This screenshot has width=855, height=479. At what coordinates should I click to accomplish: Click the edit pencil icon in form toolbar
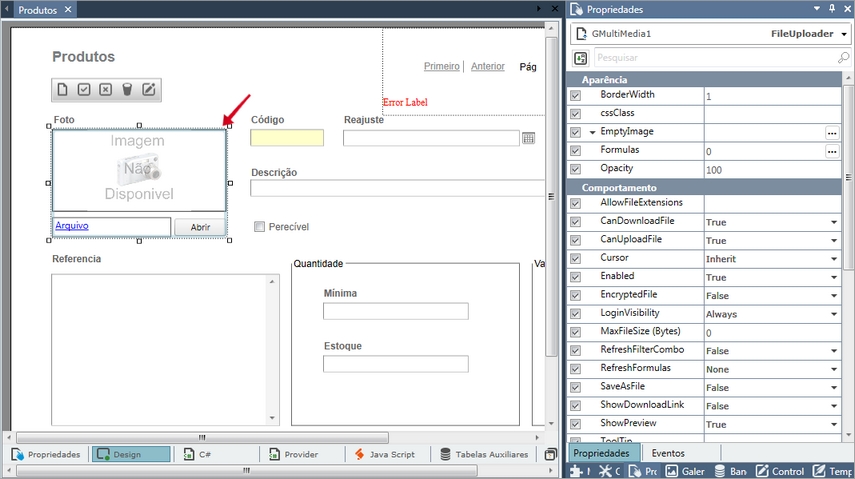(x=149, y=90)
